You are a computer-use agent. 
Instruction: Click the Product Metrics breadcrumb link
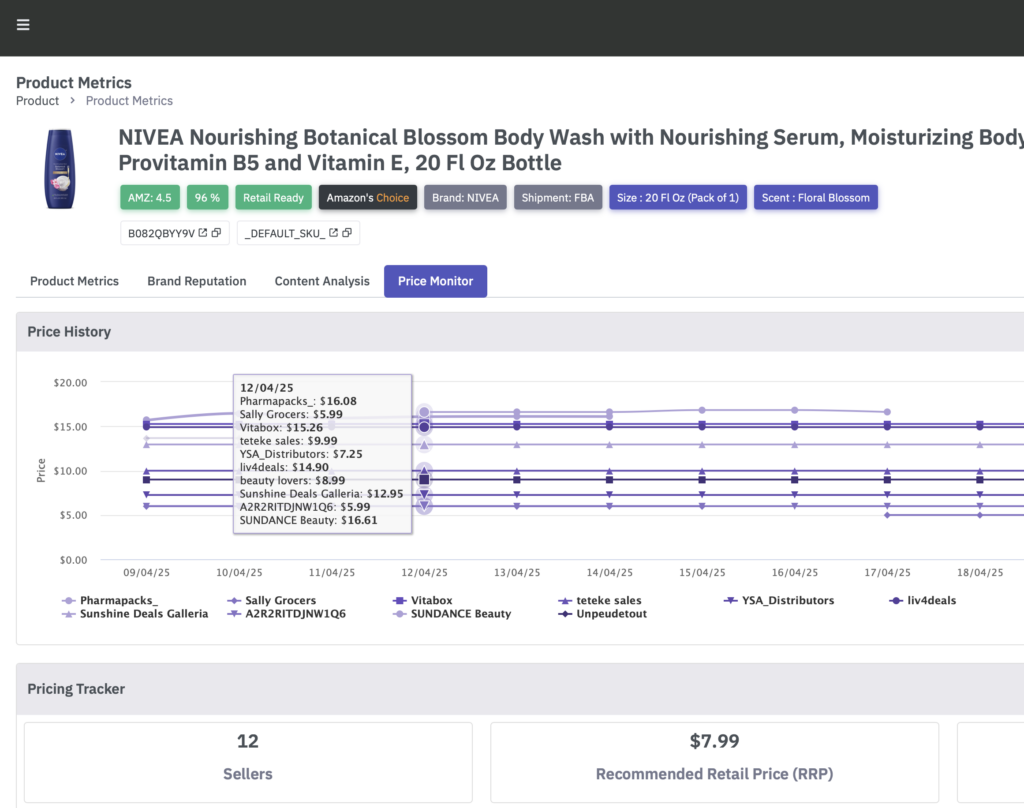click(129, 101)
